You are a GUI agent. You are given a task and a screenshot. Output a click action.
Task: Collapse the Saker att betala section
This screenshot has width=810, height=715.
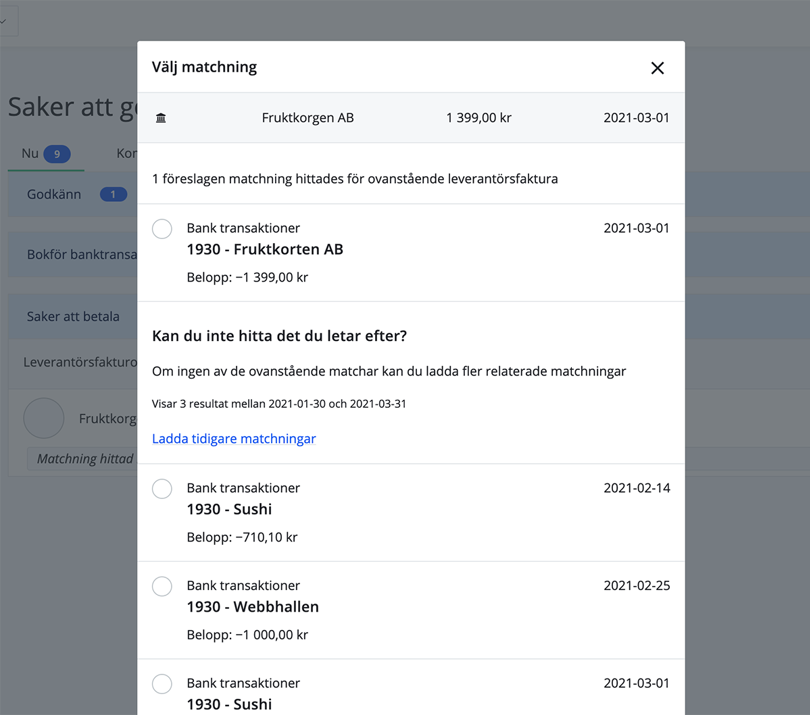73,316
